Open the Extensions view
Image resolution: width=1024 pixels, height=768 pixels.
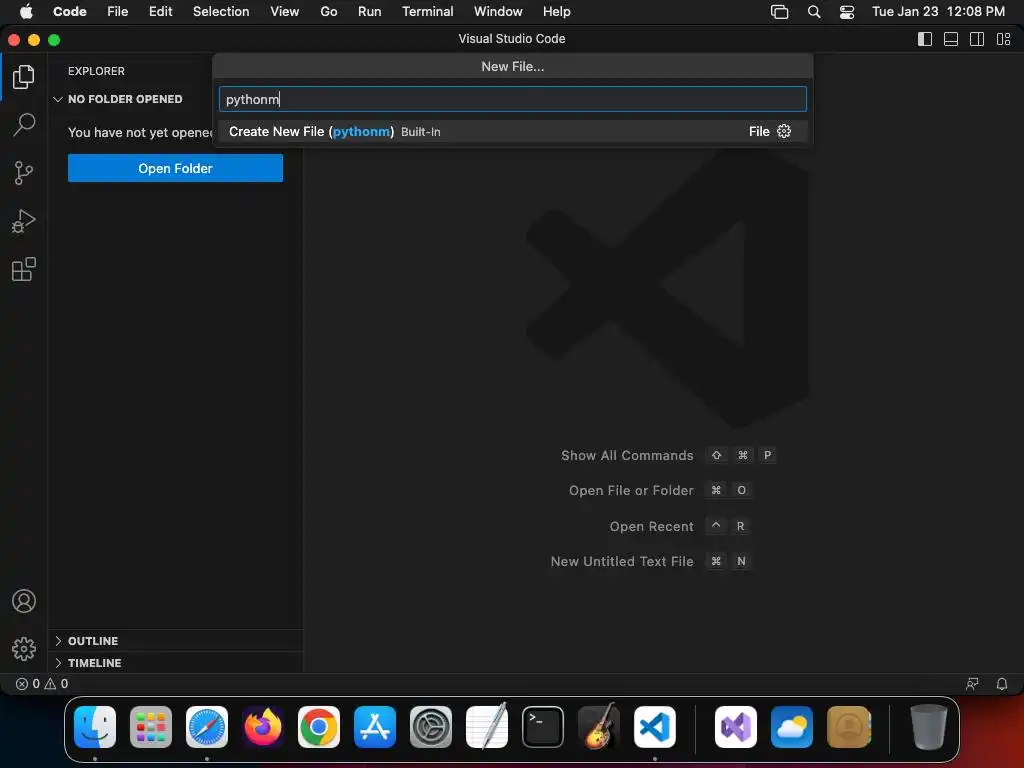24,269
